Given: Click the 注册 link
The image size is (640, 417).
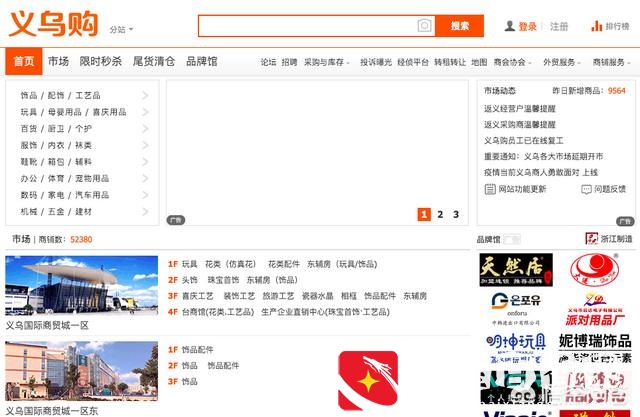Looking at the screenshot, I should tap(559, 27).
